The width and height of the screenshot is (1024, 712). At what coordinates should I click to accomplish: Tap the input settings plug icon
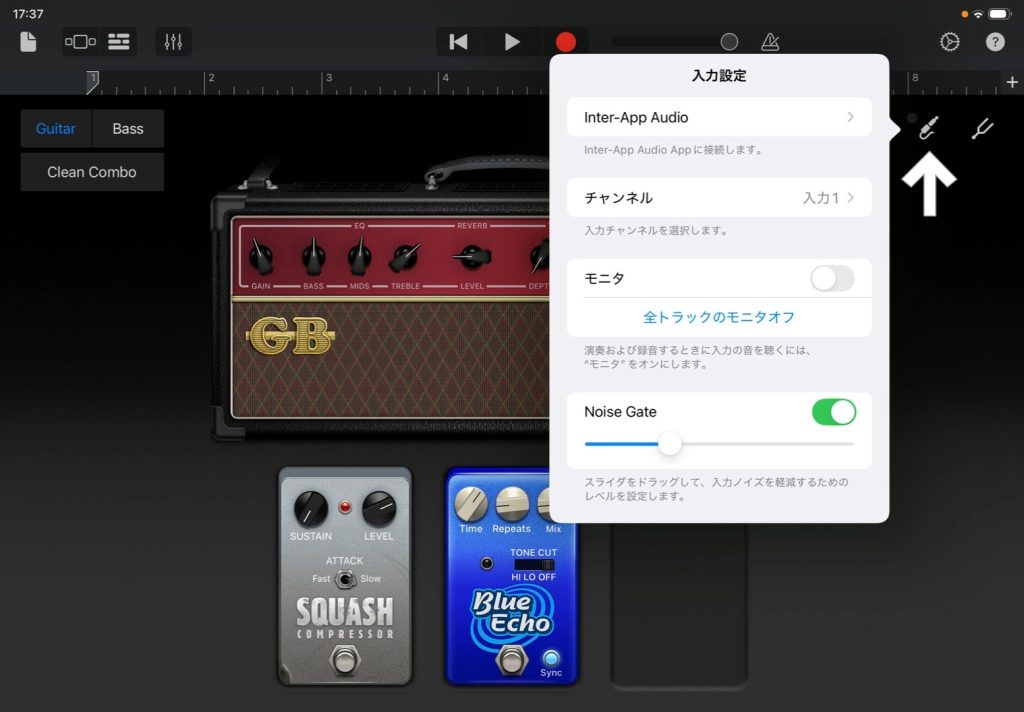pyautogui.click(x=929, y=128)
